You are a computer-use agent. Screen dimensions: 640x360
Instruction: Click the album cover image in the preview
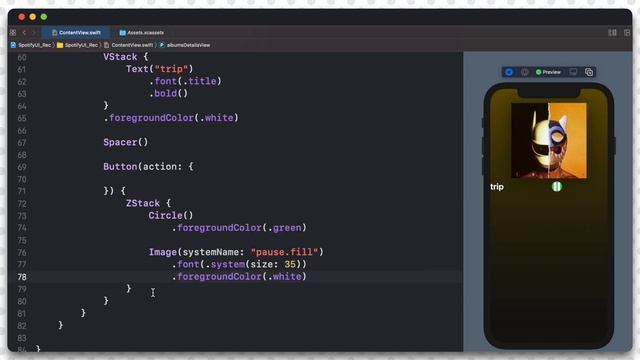pos(549,140)
